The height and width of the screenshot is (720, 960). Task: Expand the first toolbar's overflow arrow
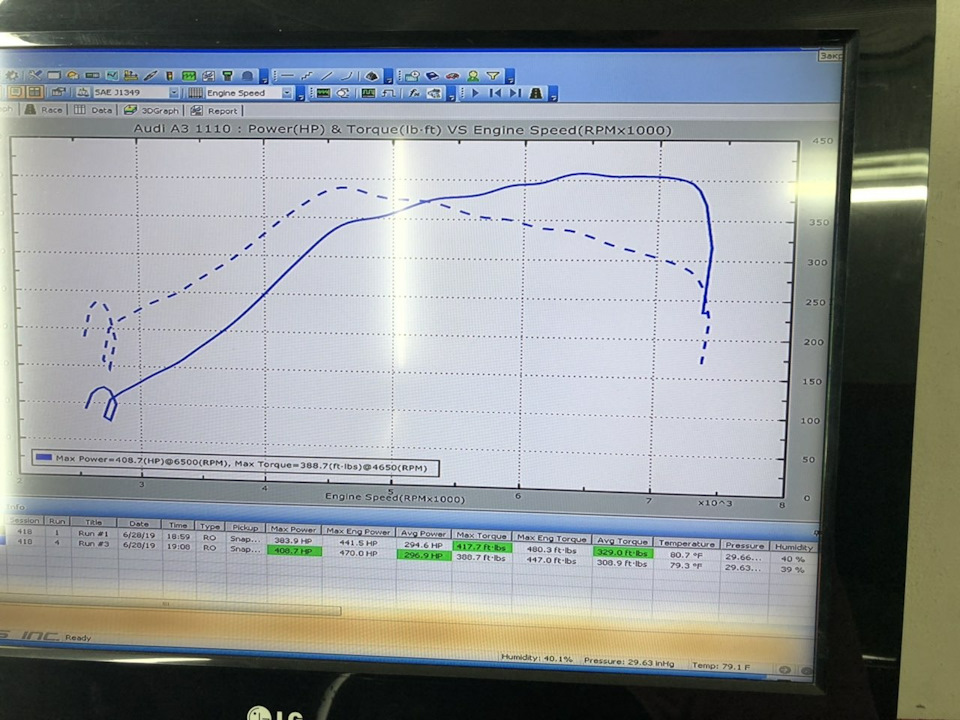(264, 78)
